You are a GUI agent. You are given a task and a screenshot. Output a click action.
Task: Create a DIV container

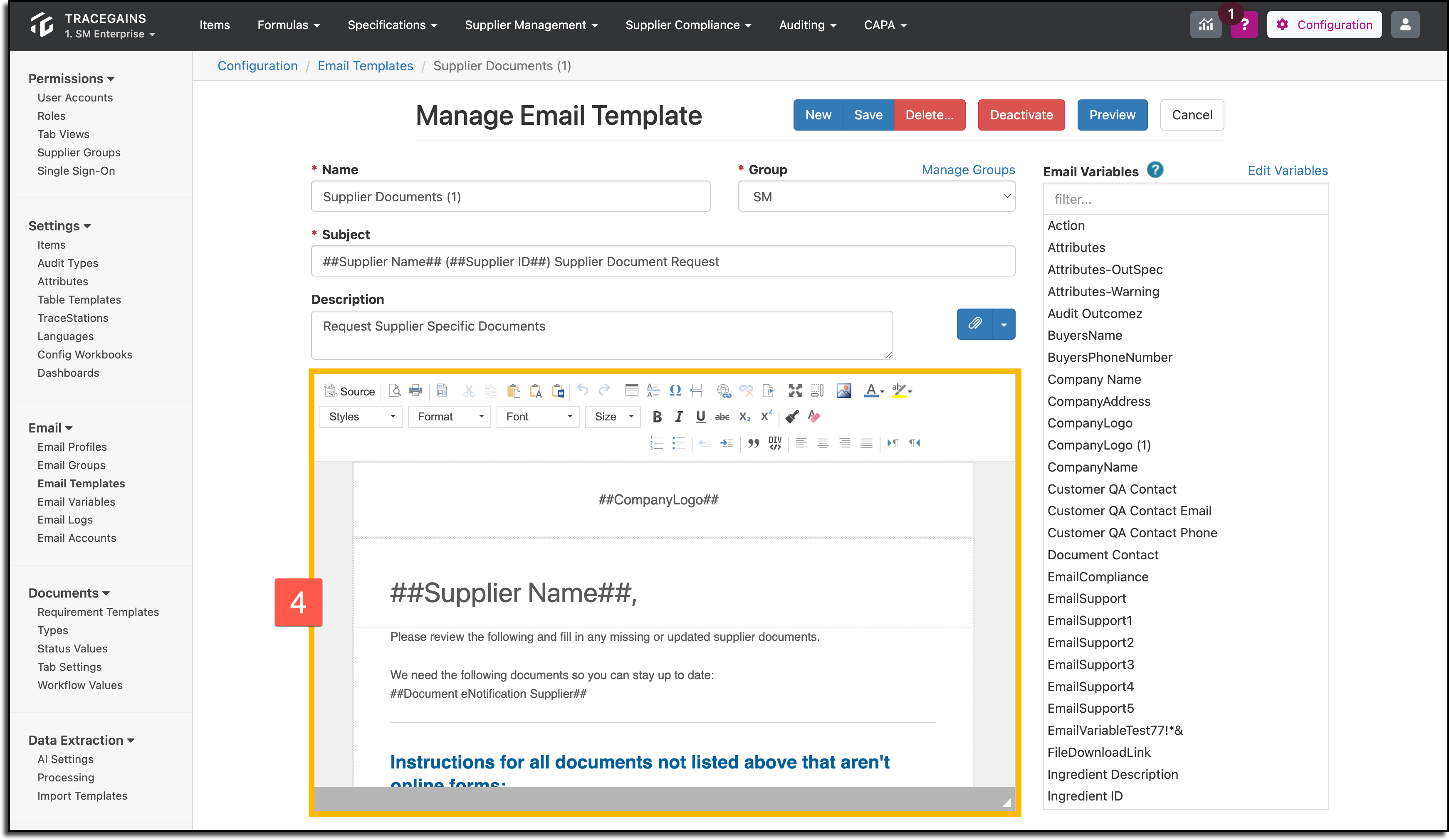click(775, 443)
